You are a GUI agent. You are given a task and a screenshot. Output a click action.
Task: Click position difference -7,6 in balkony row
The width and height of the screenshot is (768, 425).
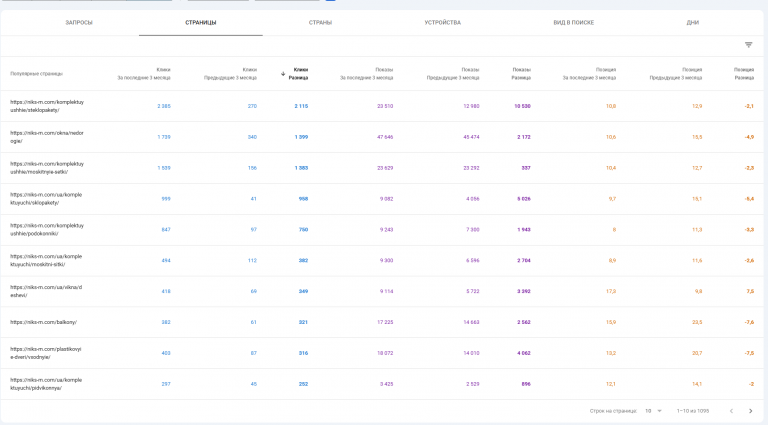coord(749,322)
